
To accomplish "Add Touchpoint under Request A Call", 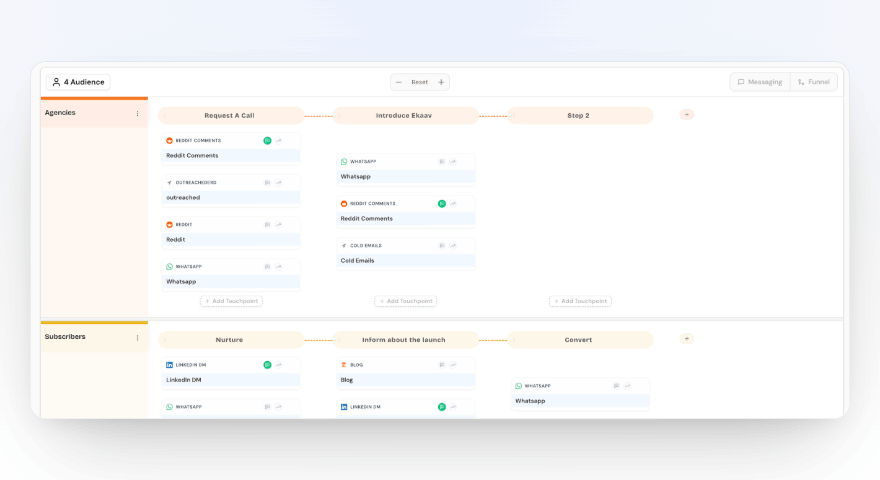I will [231, 301].
